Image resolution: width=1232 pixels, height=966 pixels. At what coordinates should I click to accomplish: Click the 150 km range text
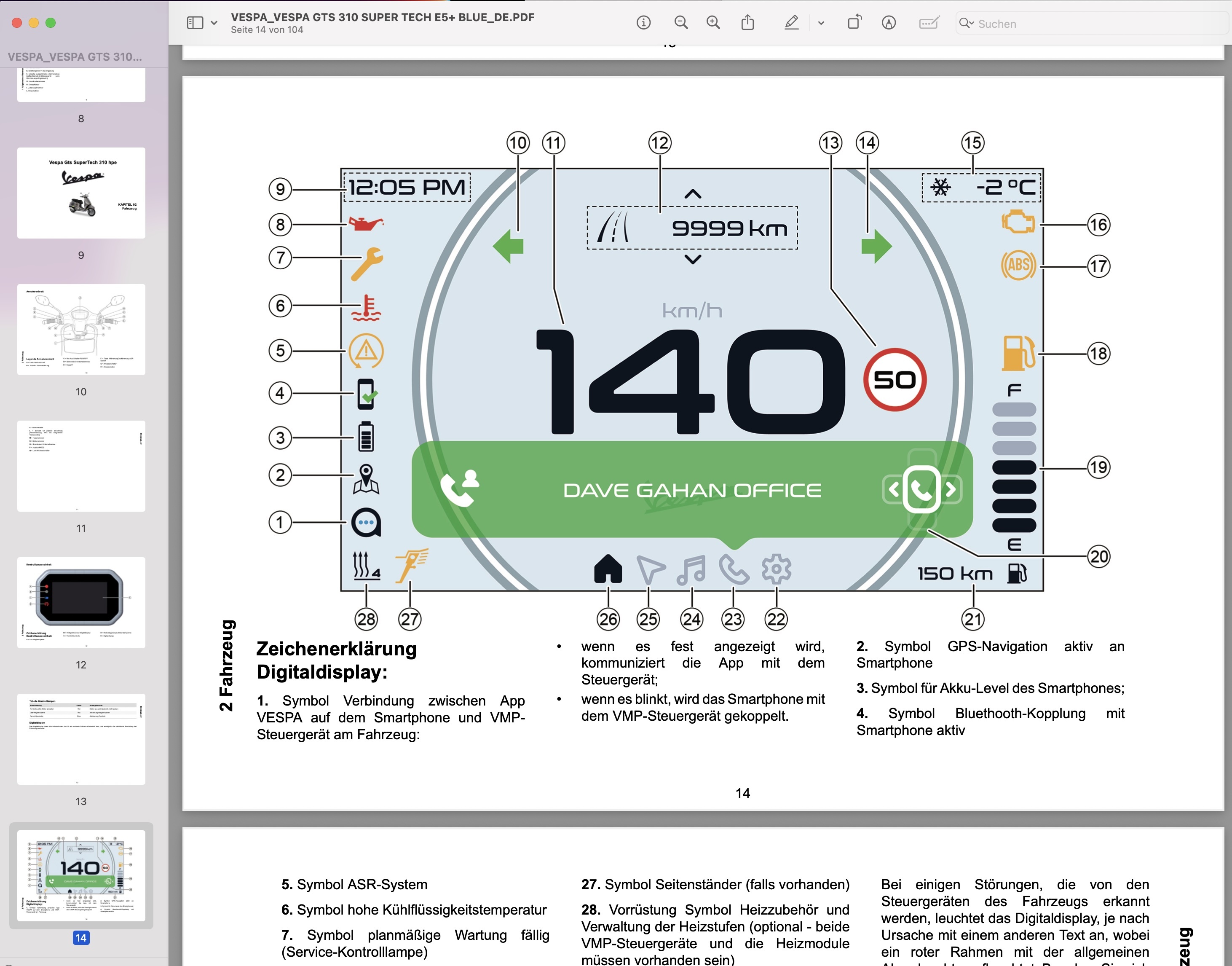click(x=955, y=574)
